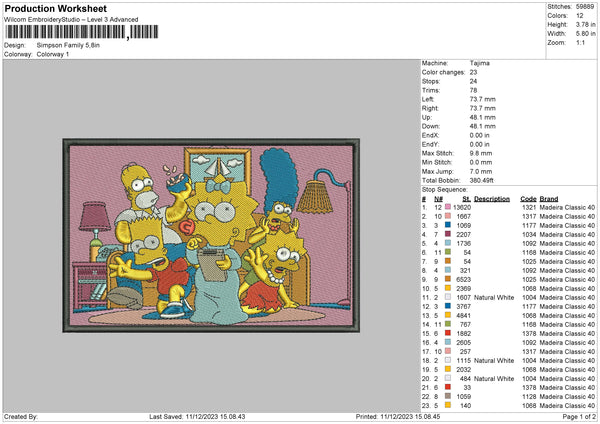Click the "Stop Sequence:" heading
Viewport: 600px width, 424px height.
point(445,190)
